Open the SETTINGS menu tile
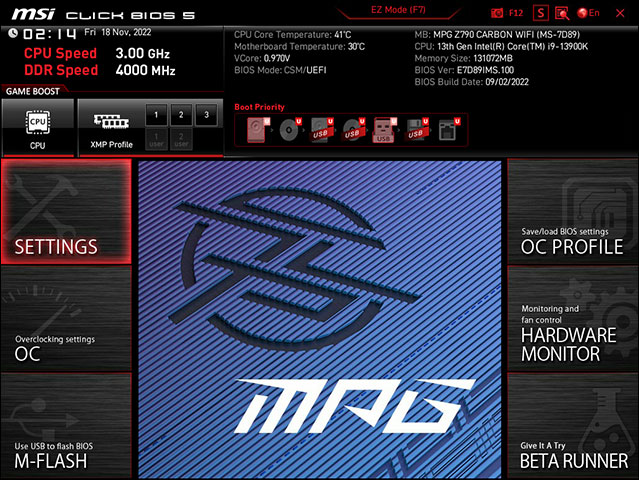Screen dimensions: 639x480 (x=66, y=211)
